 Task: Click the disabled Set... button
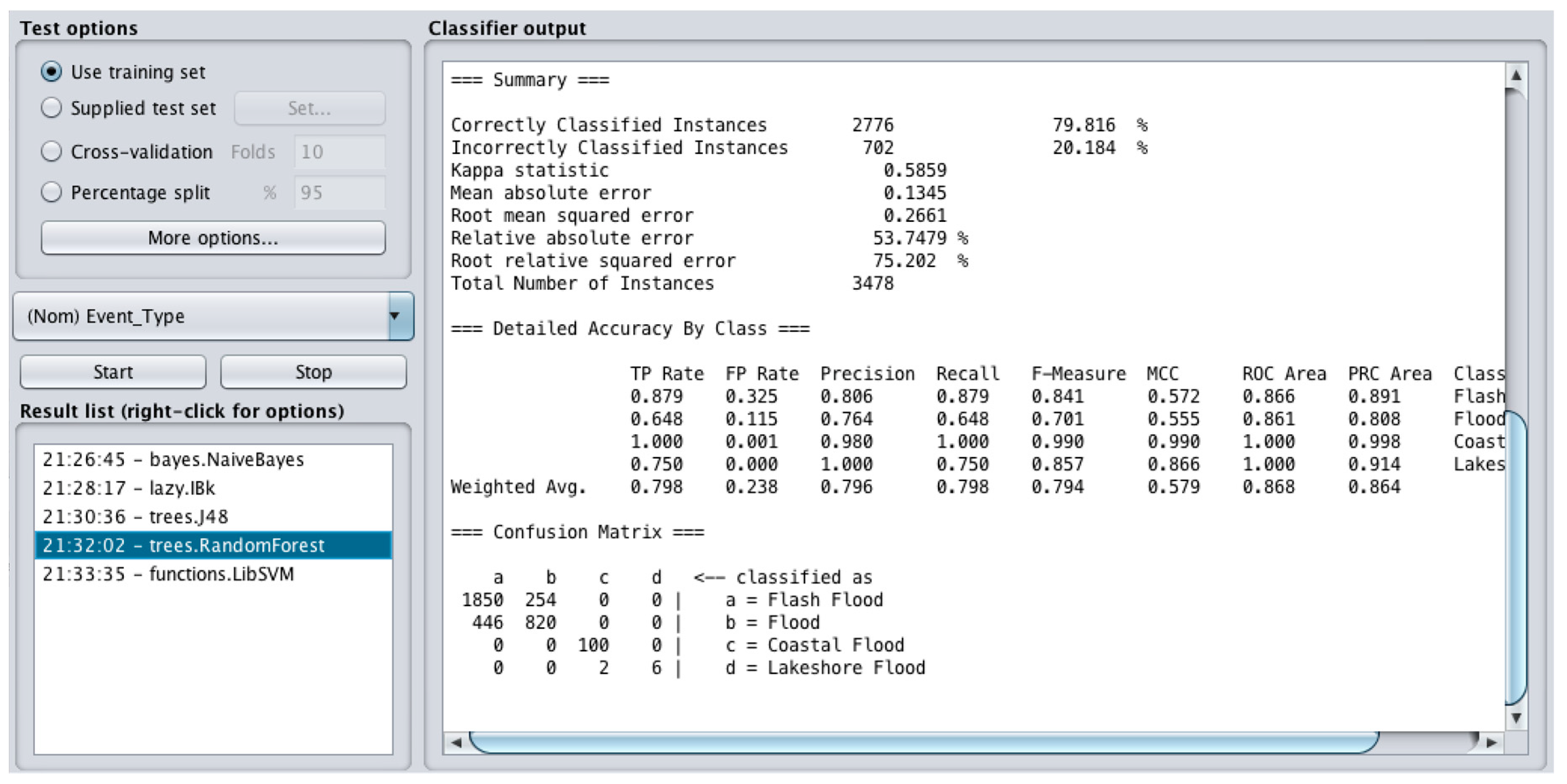(x=309, y=108)
